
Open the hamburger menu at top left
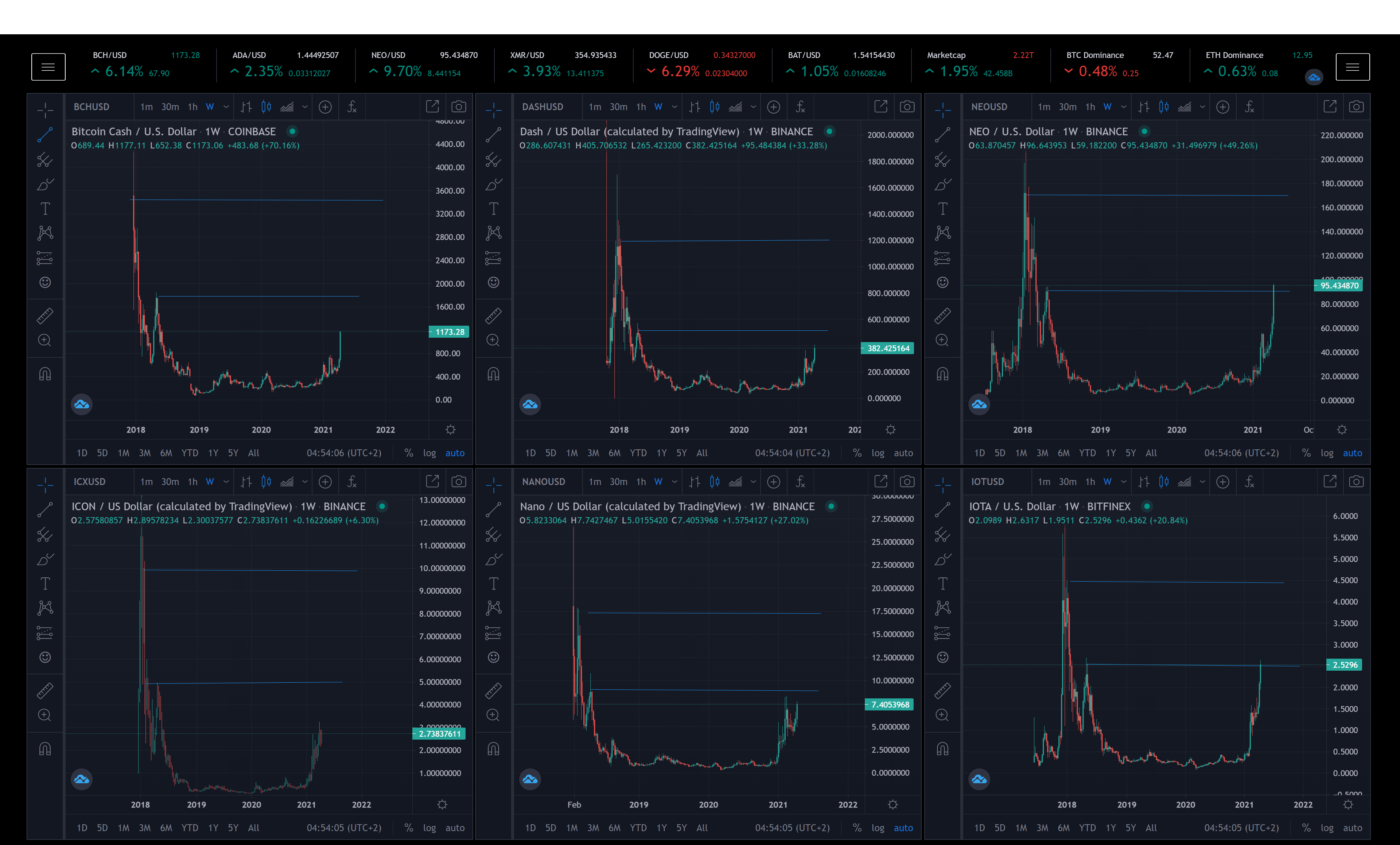[x=48, y=66]
